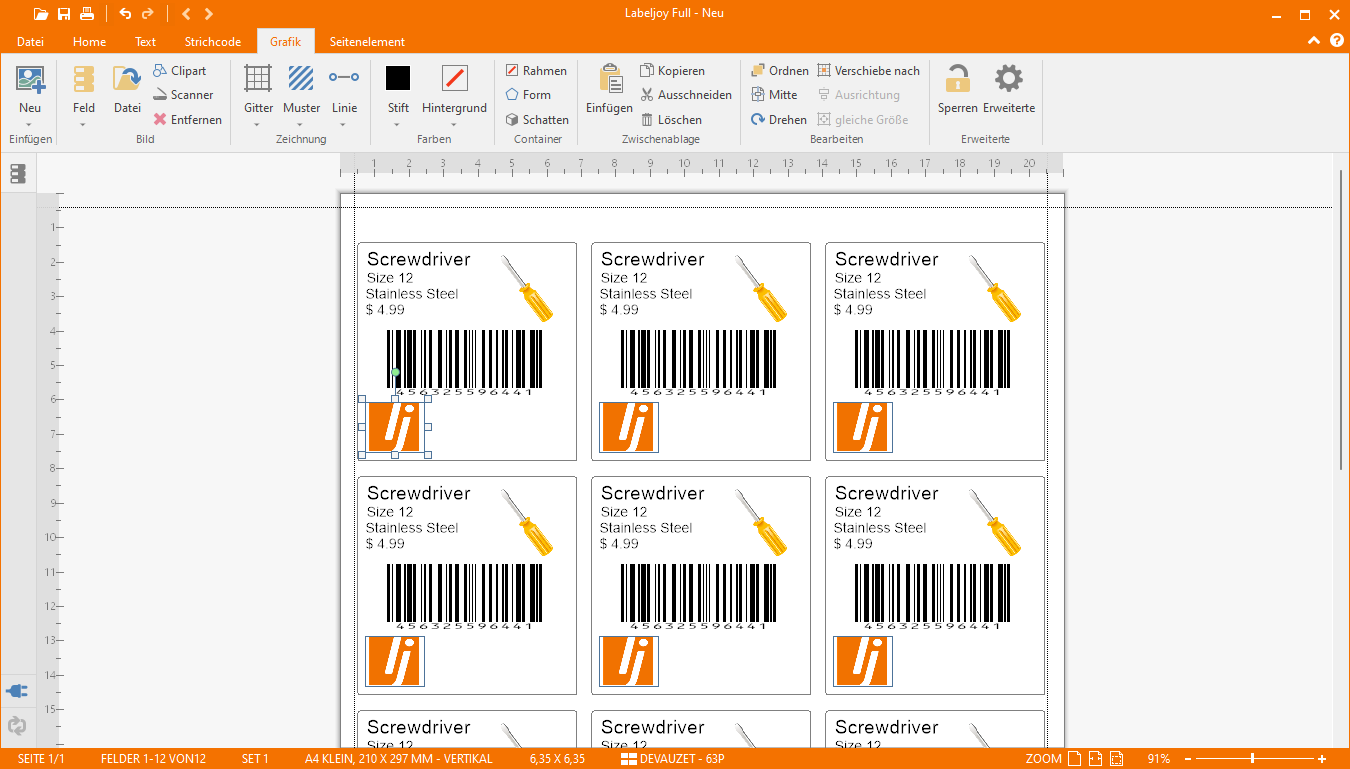1350x769 pixels.
Task: Fit zoom to width icon
Action: pos(1096,759)
